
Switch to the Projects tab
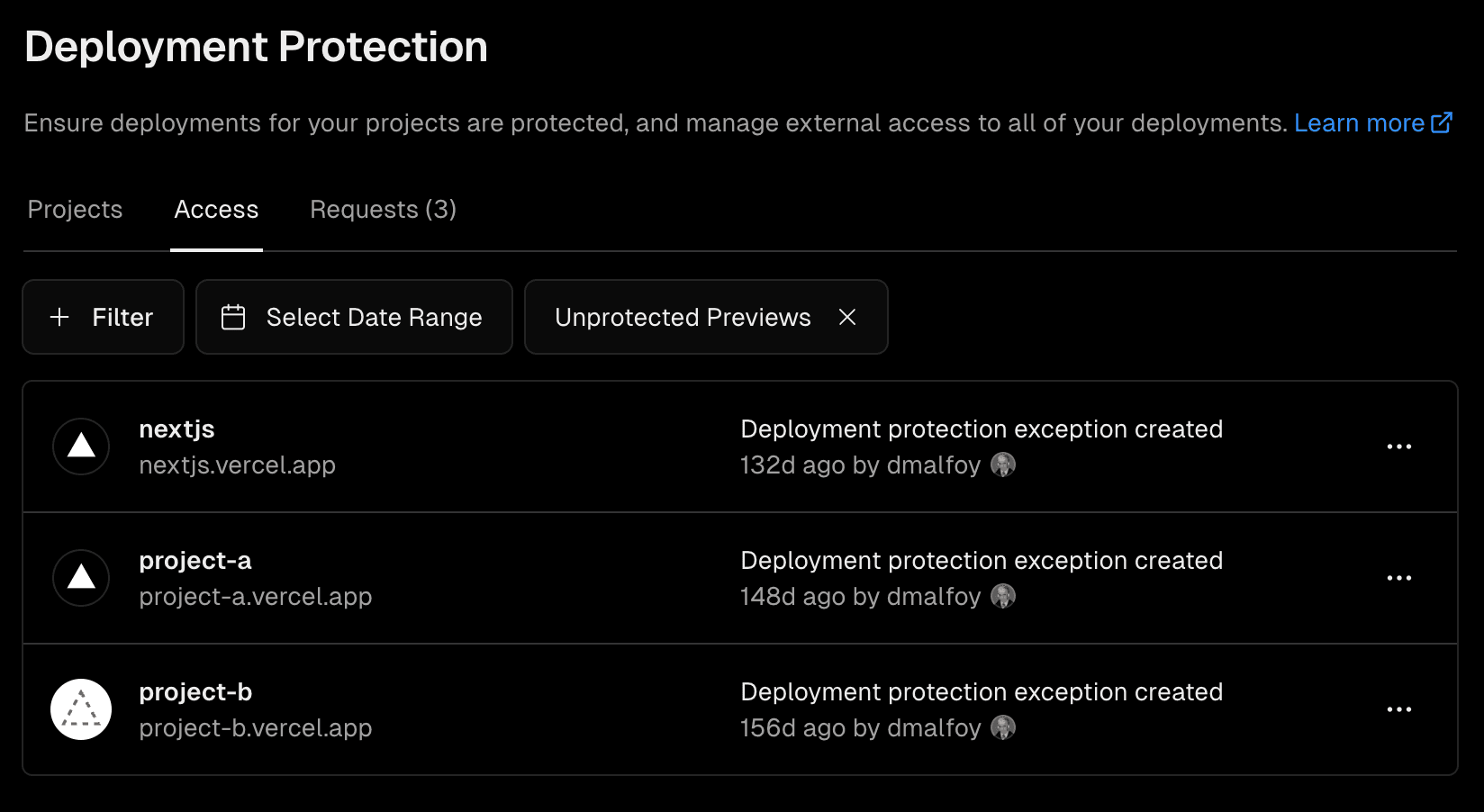pyautogui.click(x=75, y=209)
